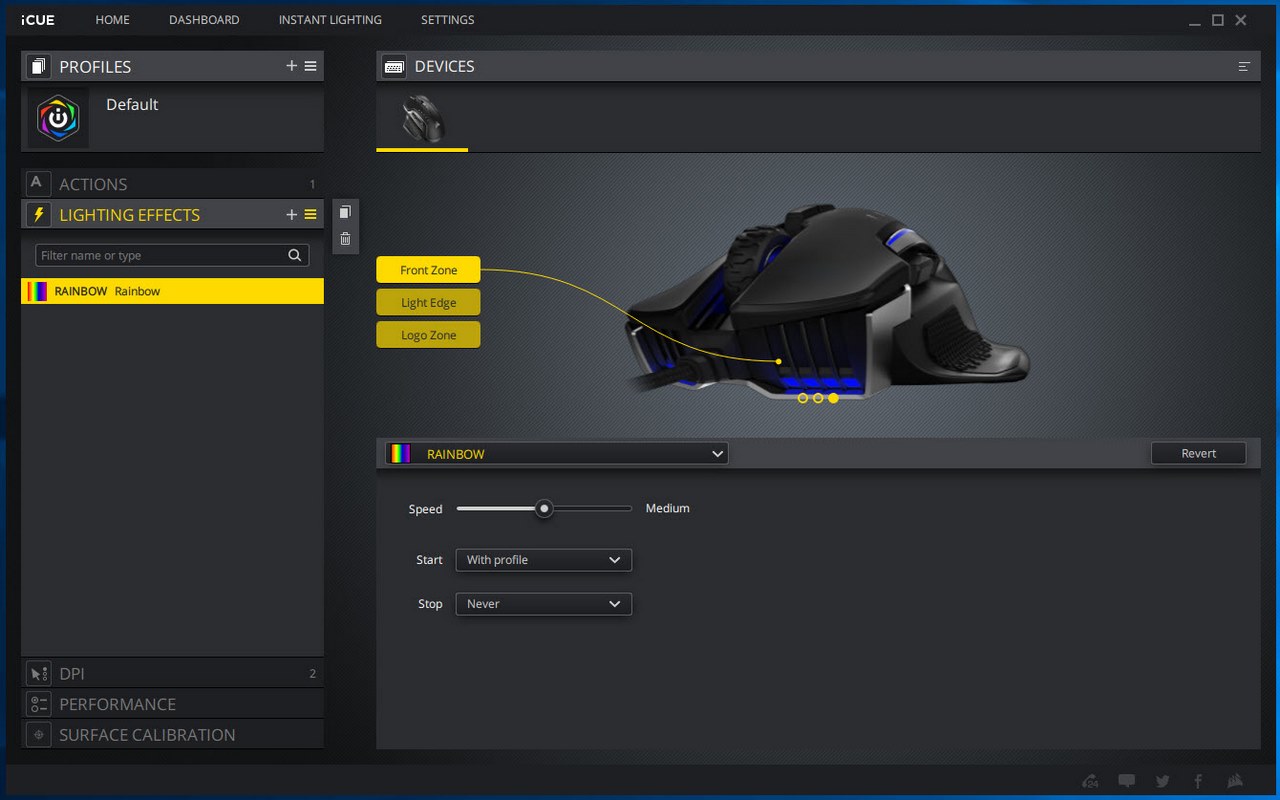Click the third filled mouse view dot

833,398
